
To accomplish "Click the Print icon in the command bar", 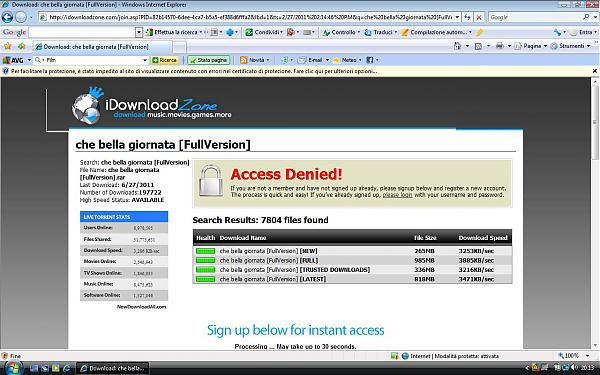I will 499,46.
